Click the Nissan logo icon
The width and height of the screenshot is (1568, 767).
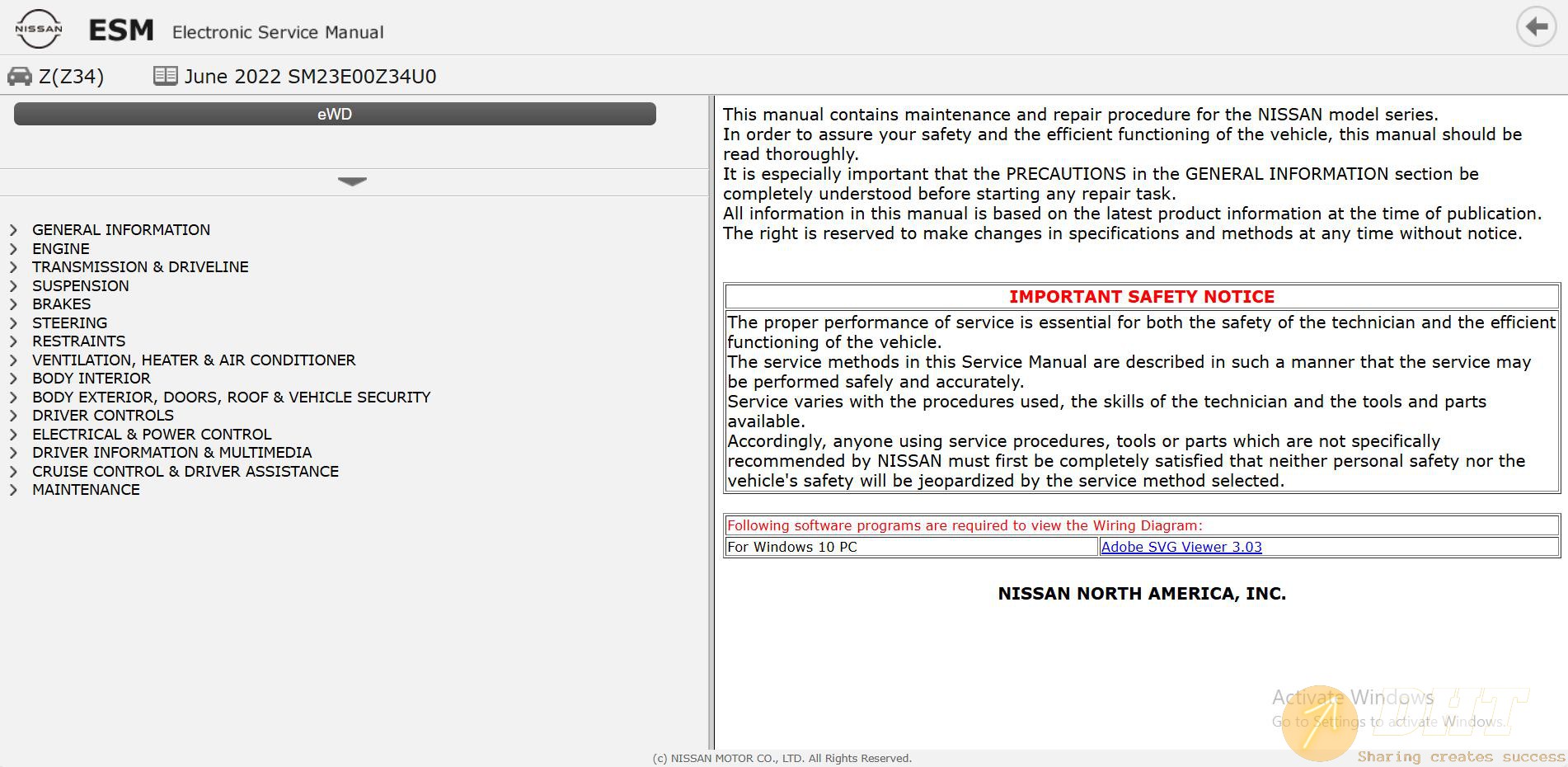coord(38,29)
